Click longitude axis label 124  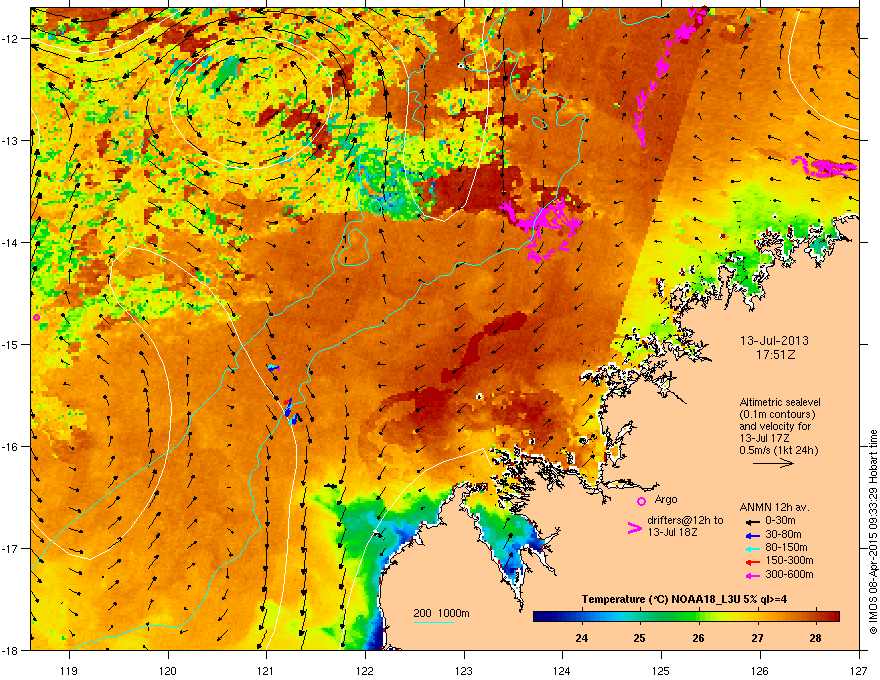pos(562,670)
